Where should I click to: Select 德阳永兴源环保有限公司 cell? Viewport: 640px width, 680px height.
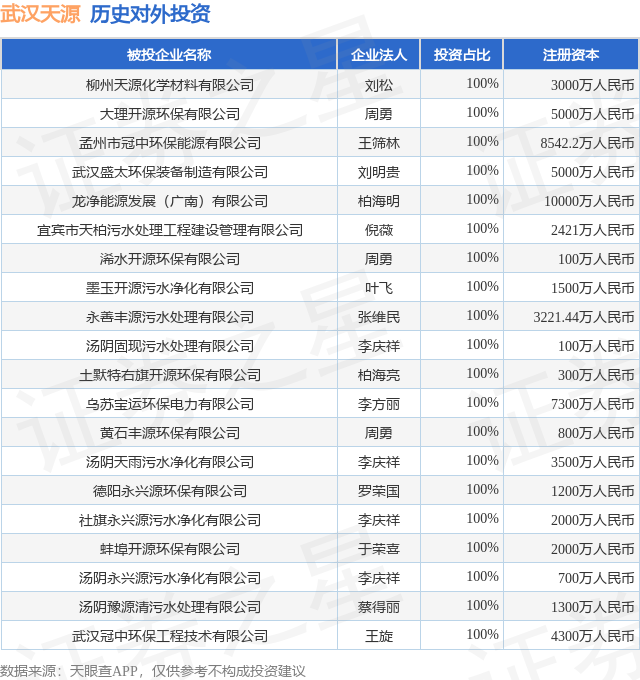170,491
